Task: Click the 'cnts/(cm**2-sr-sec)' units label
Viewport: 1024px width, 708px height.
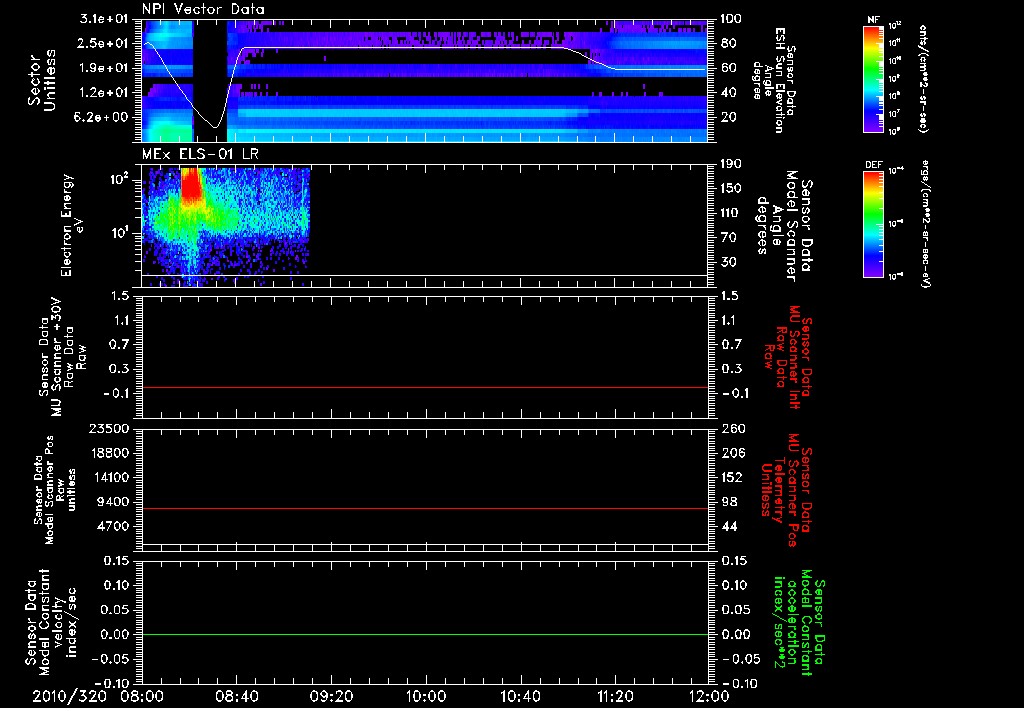Action: 923,79
